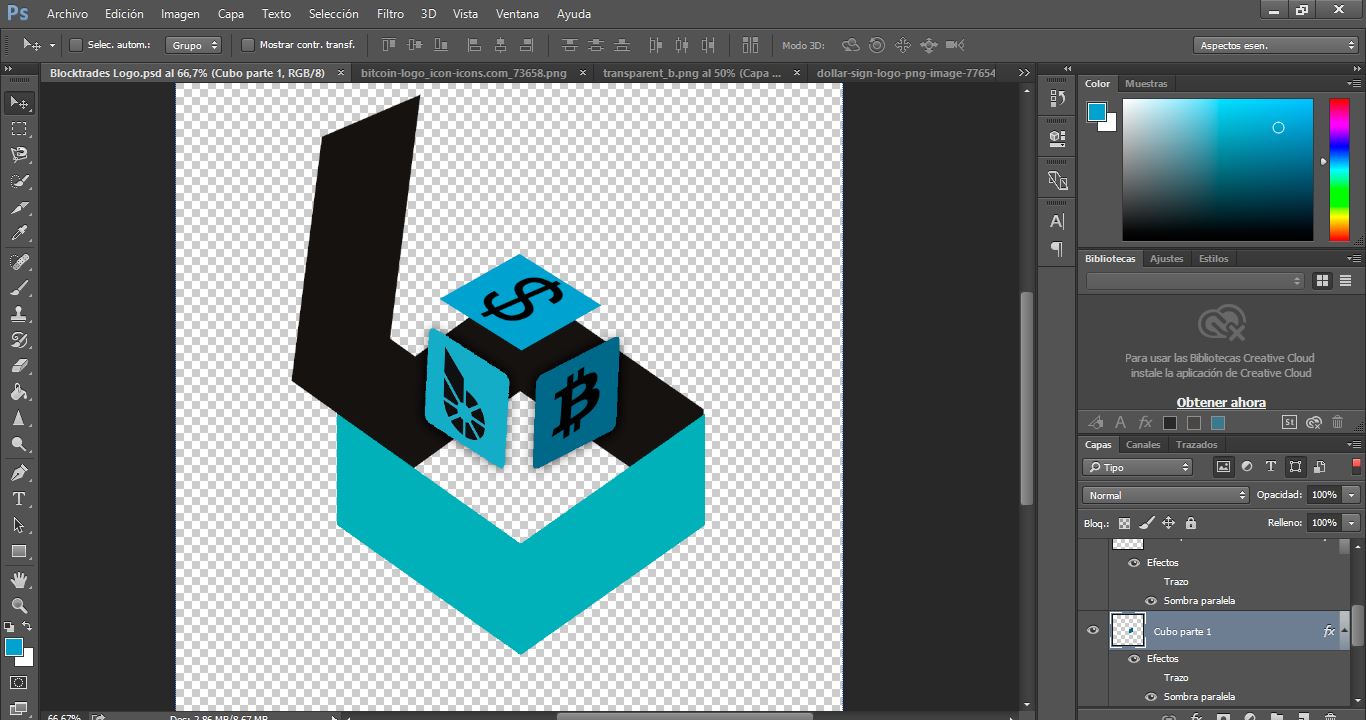
Task: Toggle Quick Mask mode icon
Action: pos(19,682)
